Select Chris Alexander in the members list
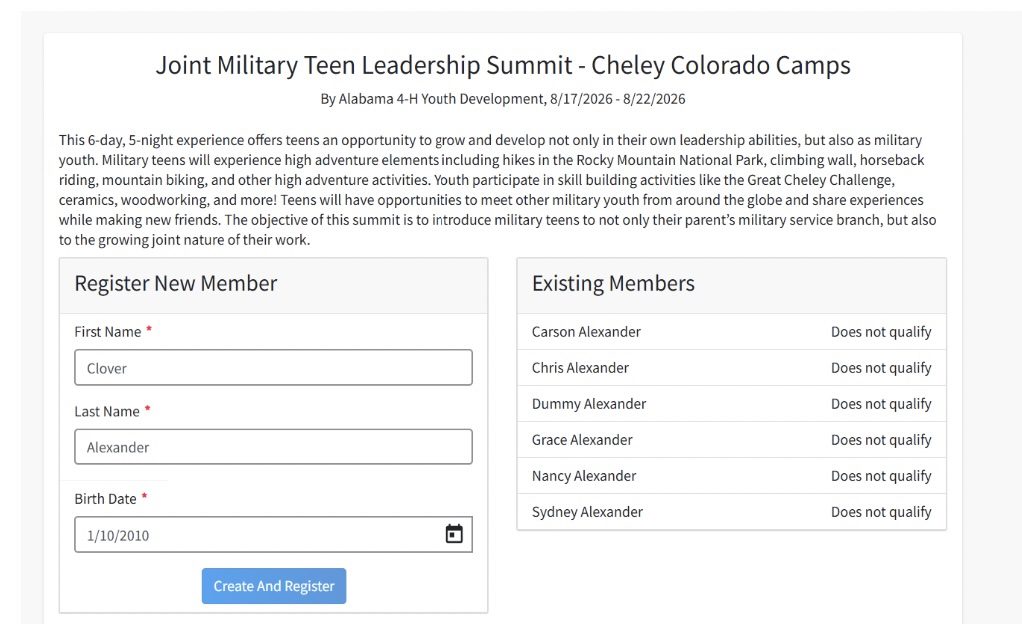 (580, 368)
